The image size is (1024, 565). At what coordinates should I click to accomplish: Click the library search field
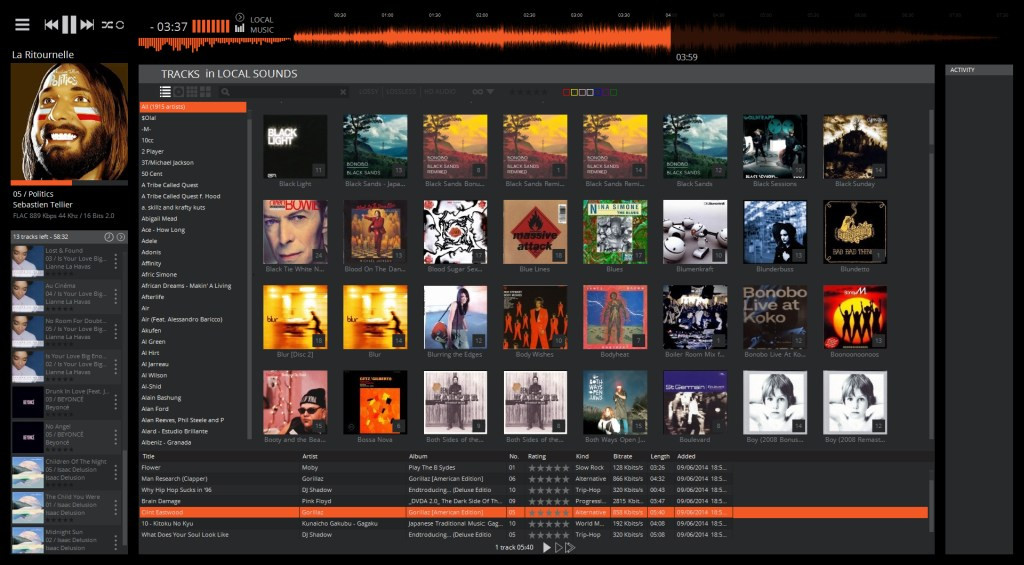click(x=284, y=92)
